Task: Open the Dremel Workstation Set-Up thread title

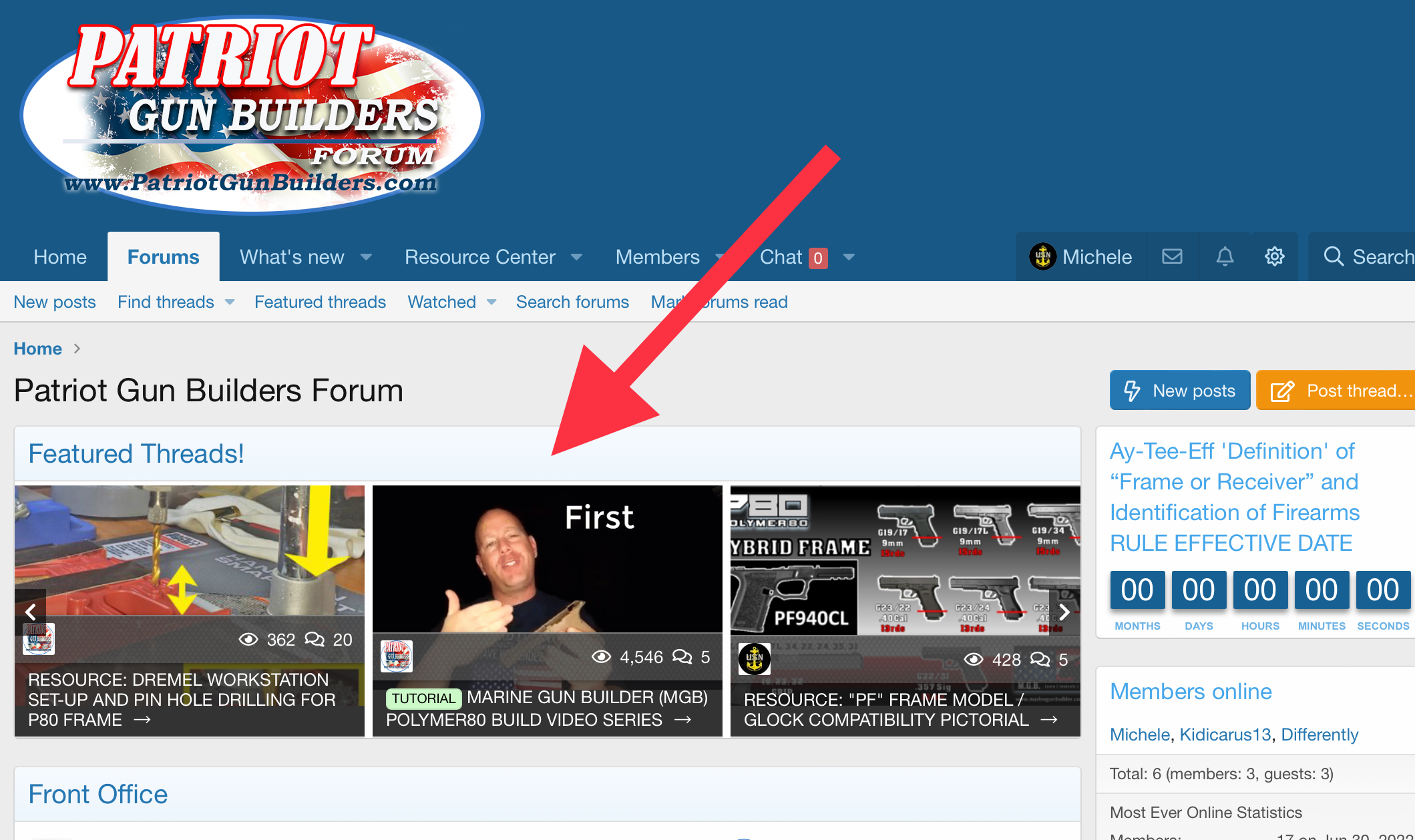Action: pyautogui.click(x=182, y=700)
